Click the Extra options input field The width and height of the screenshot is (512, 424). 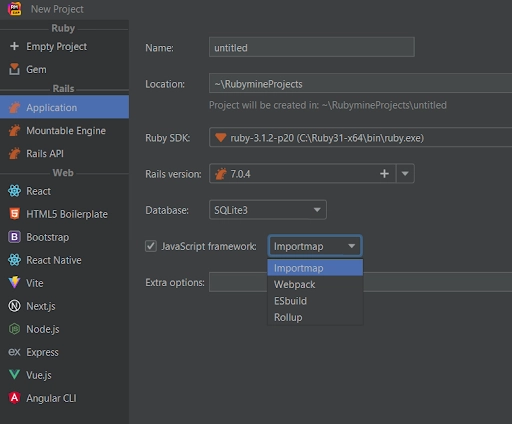tap(360, 282)
